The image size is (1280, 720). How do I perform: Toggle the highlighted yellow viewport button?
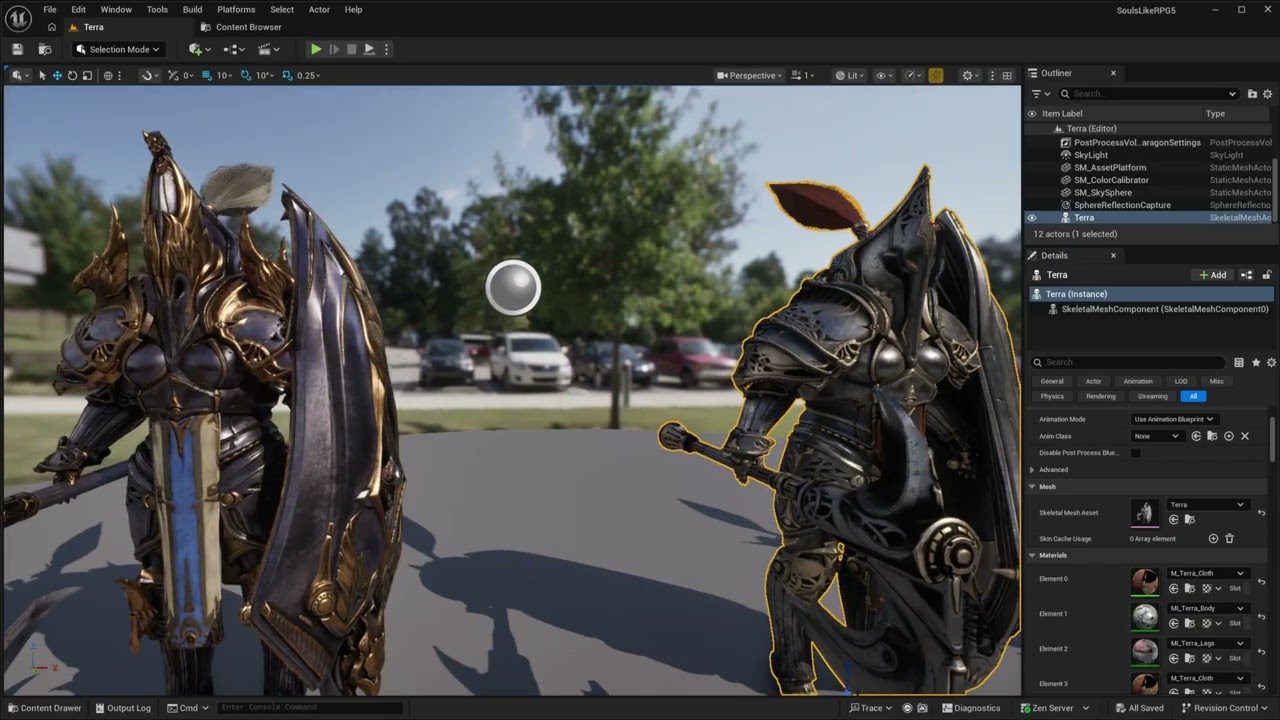(936, 75)
